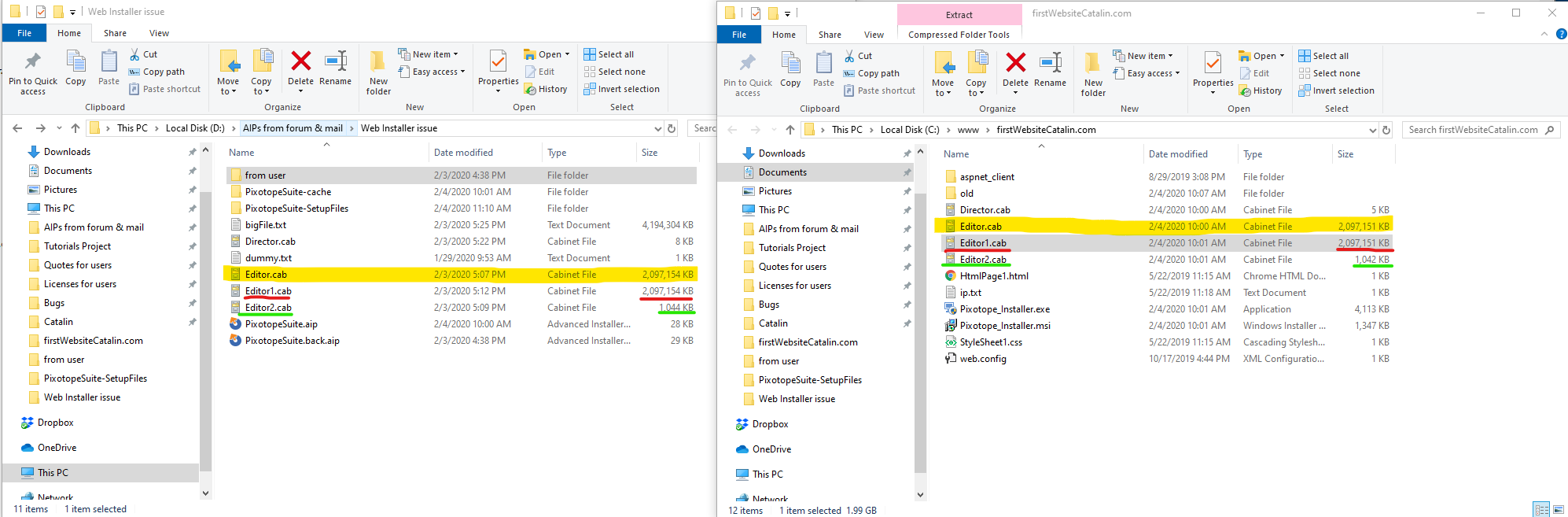The width and height of the screenshot is (1568, 517).
Task: Click History icon in right window ribbon
Action: pos(1261,90)
